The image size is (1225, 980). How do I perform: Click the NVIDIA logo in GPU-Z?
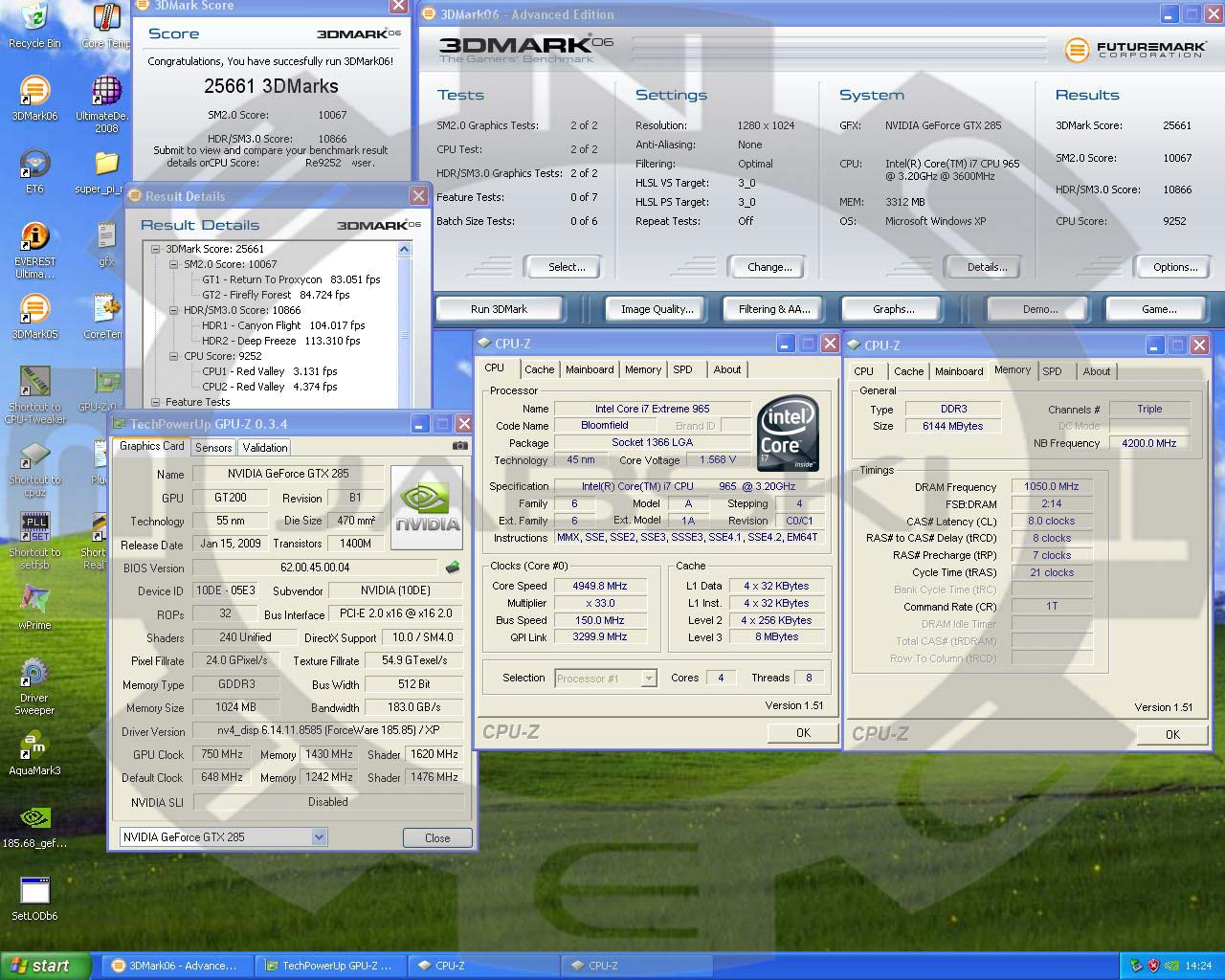427,507
